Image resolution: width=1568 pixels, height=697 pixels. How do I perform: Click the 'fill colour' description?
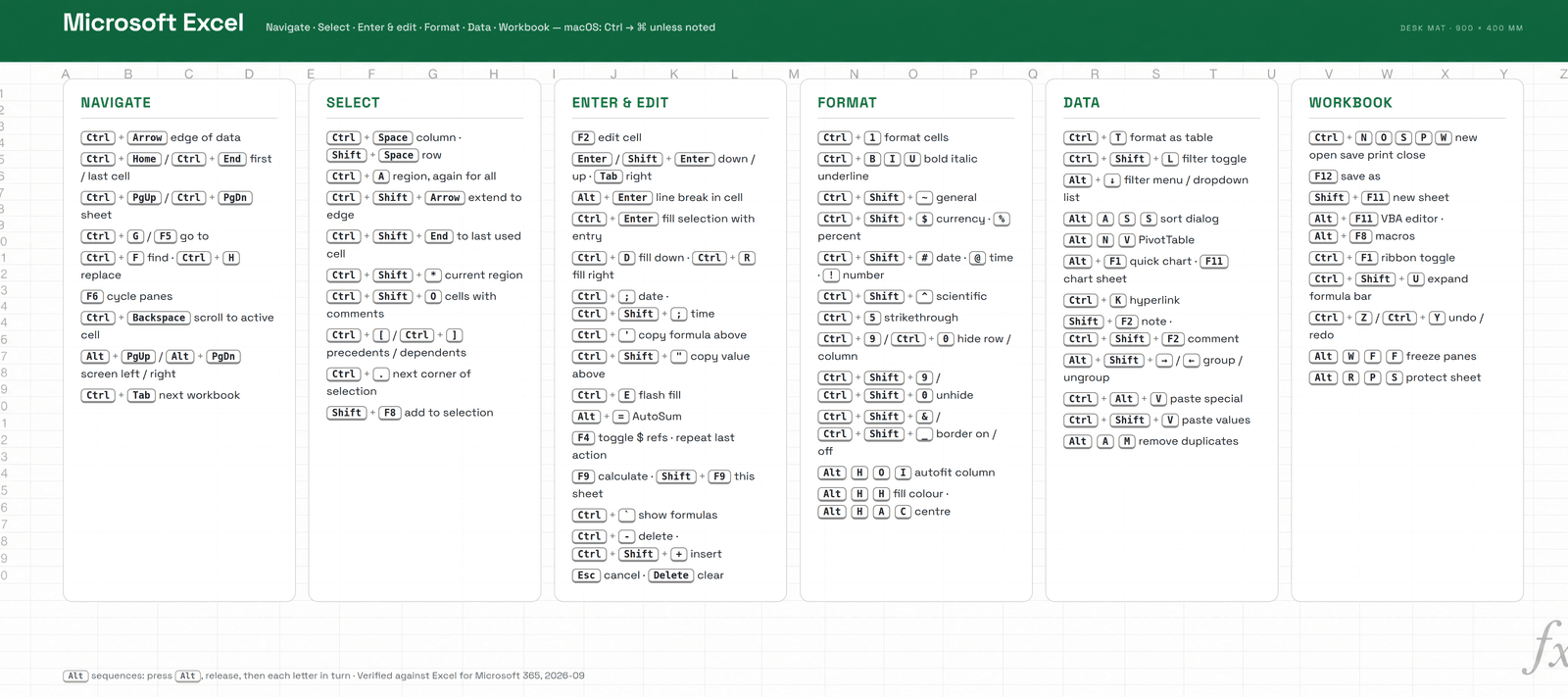tap(918, 494)
